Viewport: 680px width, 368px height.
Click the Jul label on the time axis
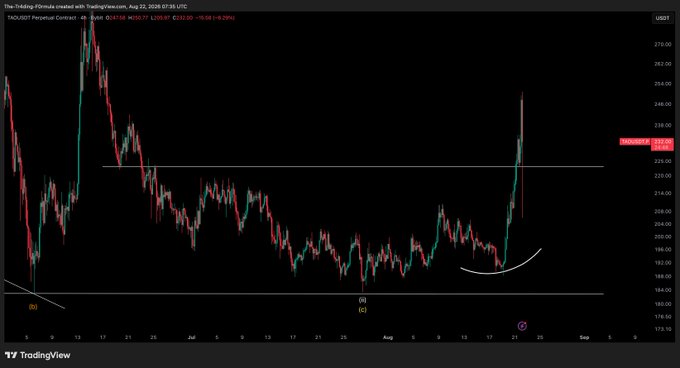192,337
